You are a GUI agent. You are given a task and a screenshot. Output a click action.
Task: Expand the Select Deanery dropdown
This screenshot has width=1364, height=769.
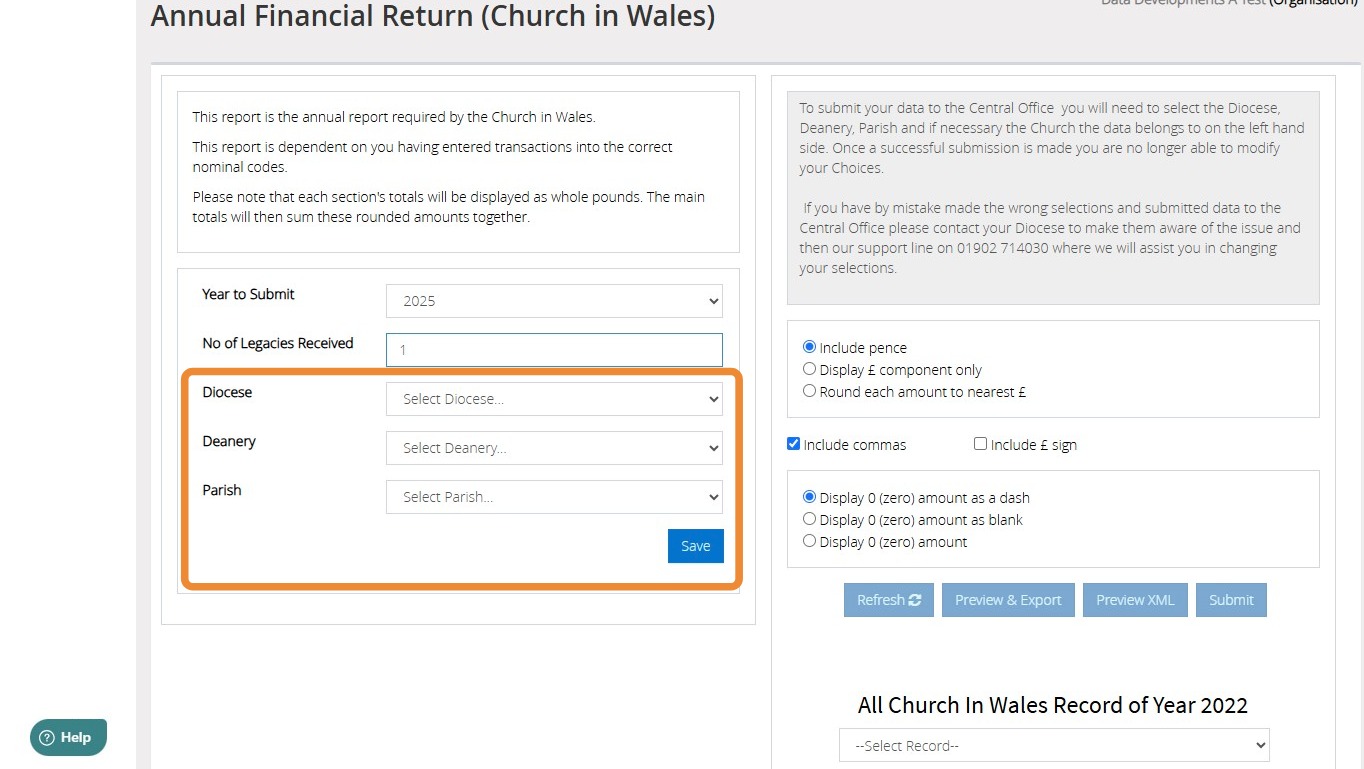554,448
